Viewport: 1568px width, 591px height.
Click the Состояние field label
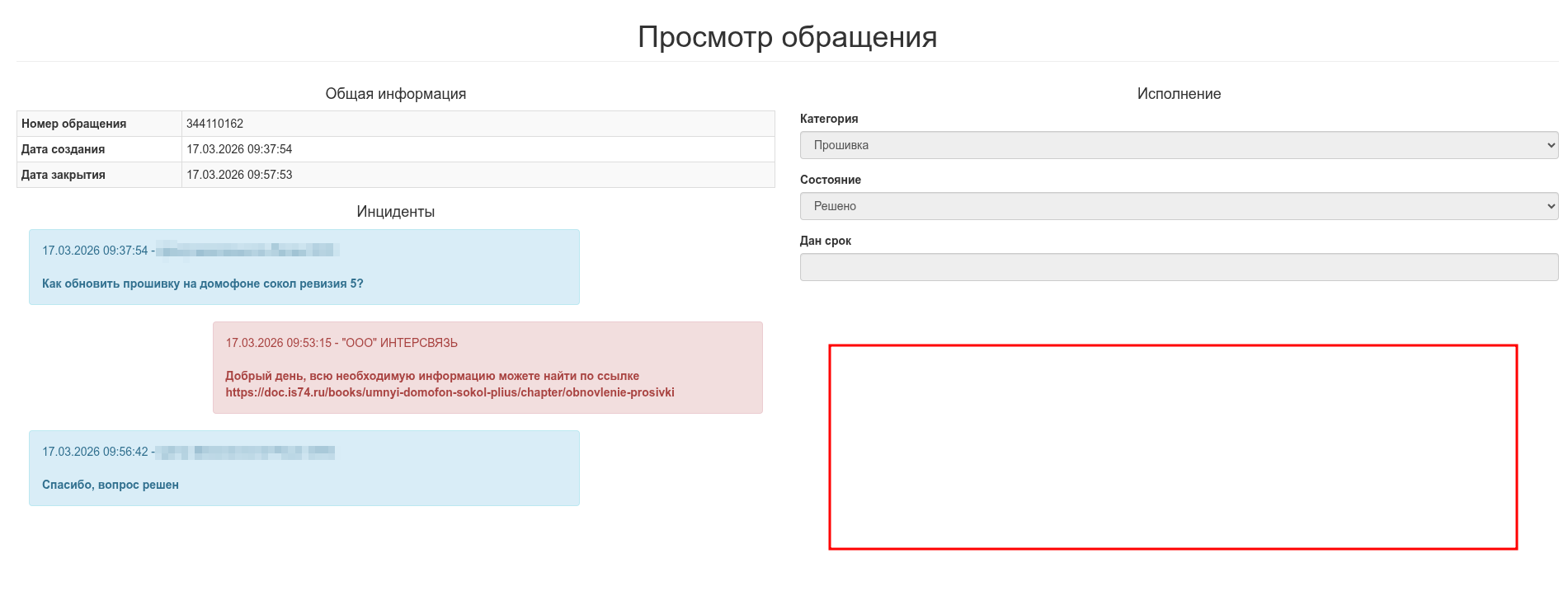point(830,180)
